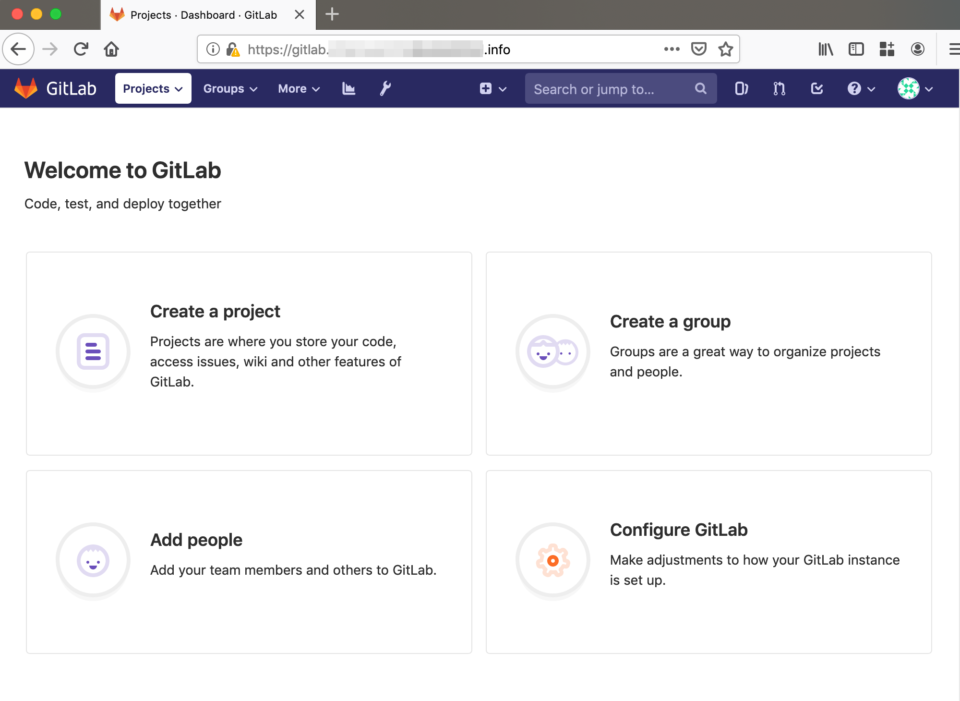Open the Create a project card icon

tap(93, 352)
